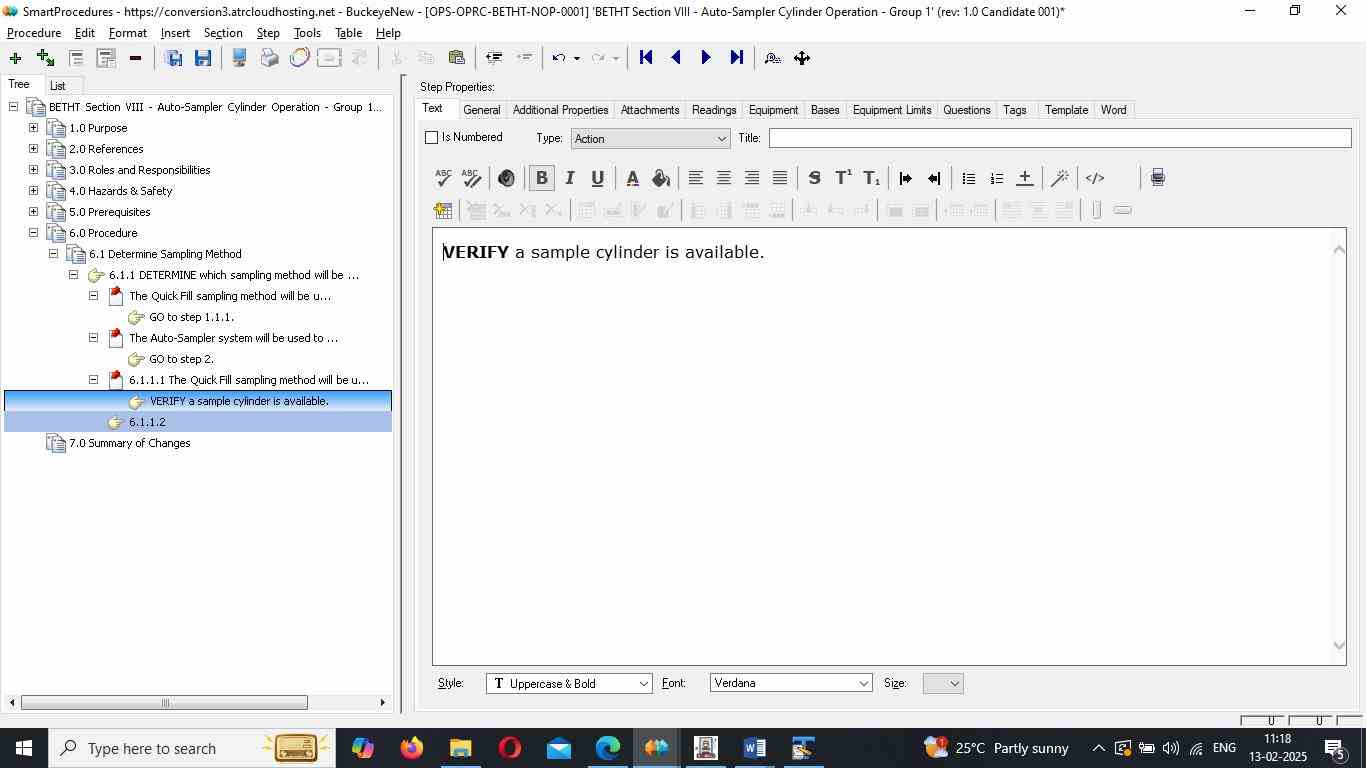Viewport: 1366px width, 768px height.
Task: Expand the 1.0 Purpose tree node
Action: [x=33, y=128]
